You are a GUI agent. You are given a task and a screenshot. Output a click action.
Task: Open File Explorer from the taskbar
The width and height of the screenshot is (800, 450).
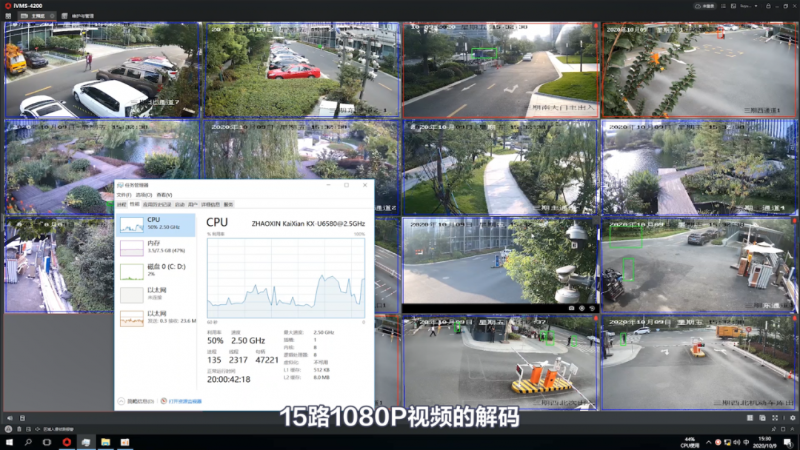point(106,441)
